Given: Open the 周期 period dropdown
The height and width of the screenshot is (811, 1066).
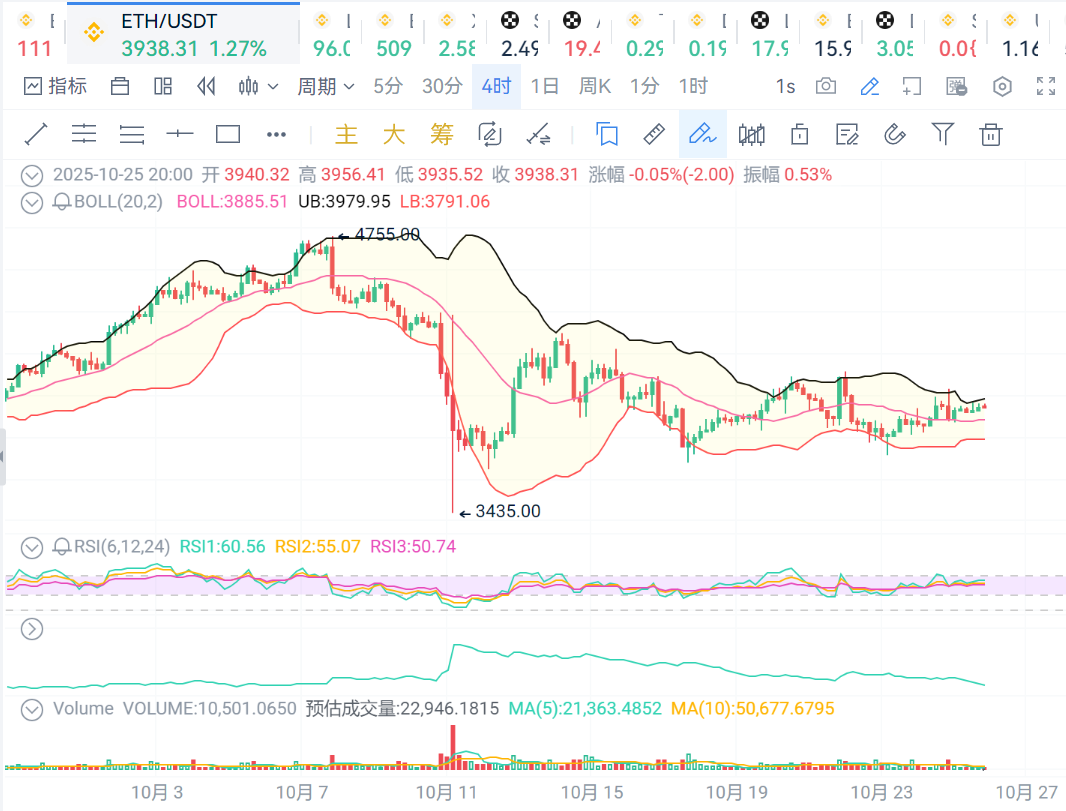Looking at the screenshot, I should pyautogui.click(x=326, y=87).
